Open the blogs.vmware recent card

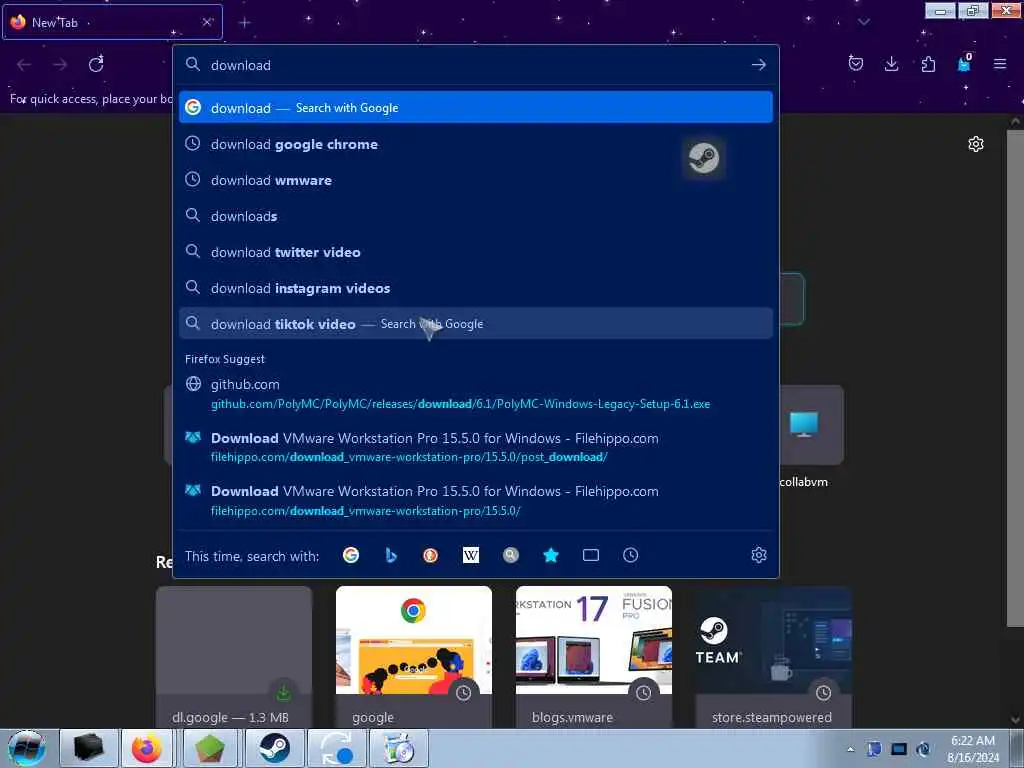(x=594, y=657)
